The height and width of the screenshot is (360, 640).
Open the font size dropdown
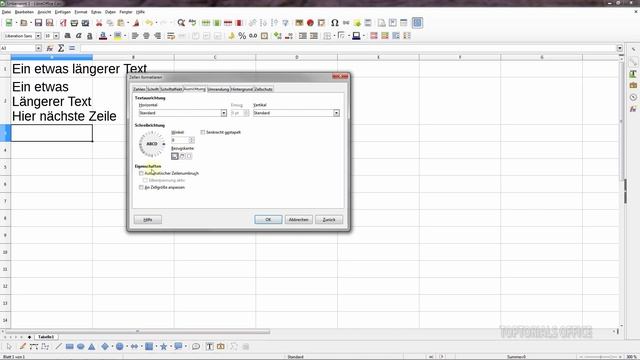[56, 36]
